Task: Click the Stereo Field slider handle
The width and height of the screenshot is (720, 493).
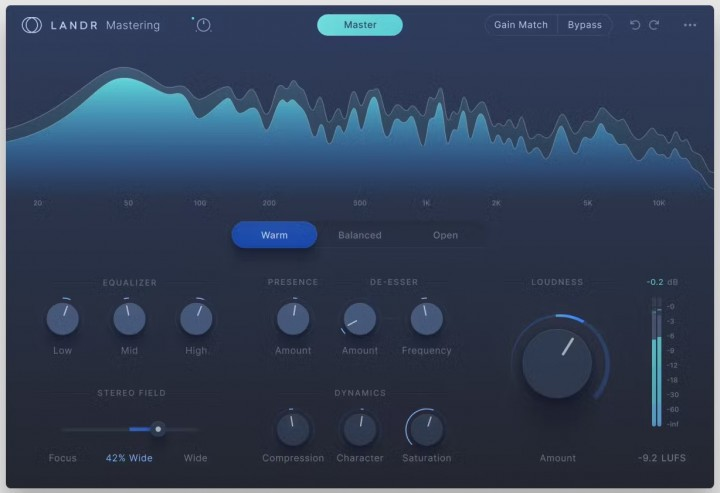Action: click(158, 429)
